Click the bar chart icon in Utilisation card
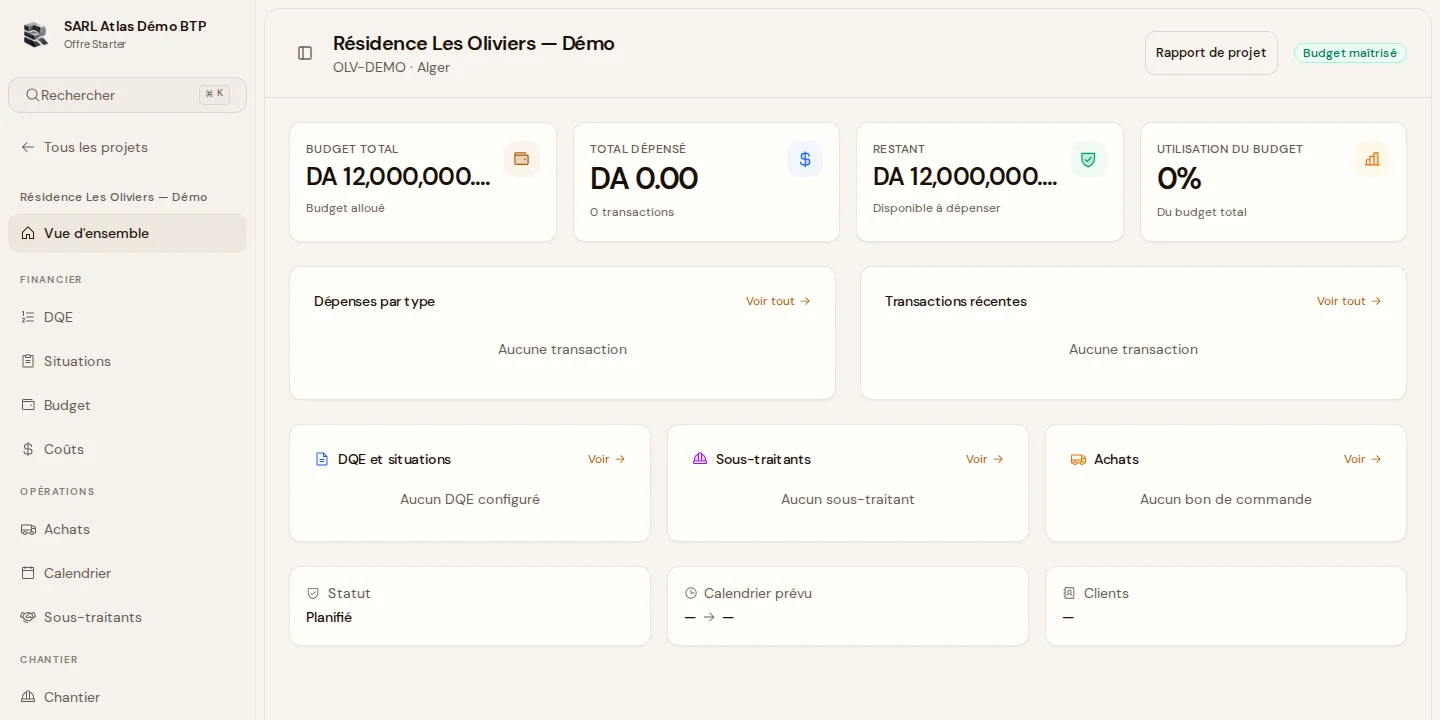The width and height of the screenshot is (1440, 720). 1372,159
